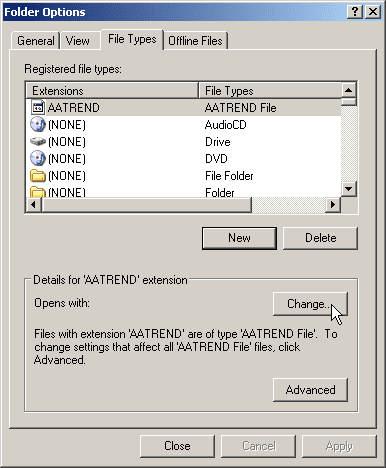Click the Delete button
The image size is (386, 468).
click(320, 238)
